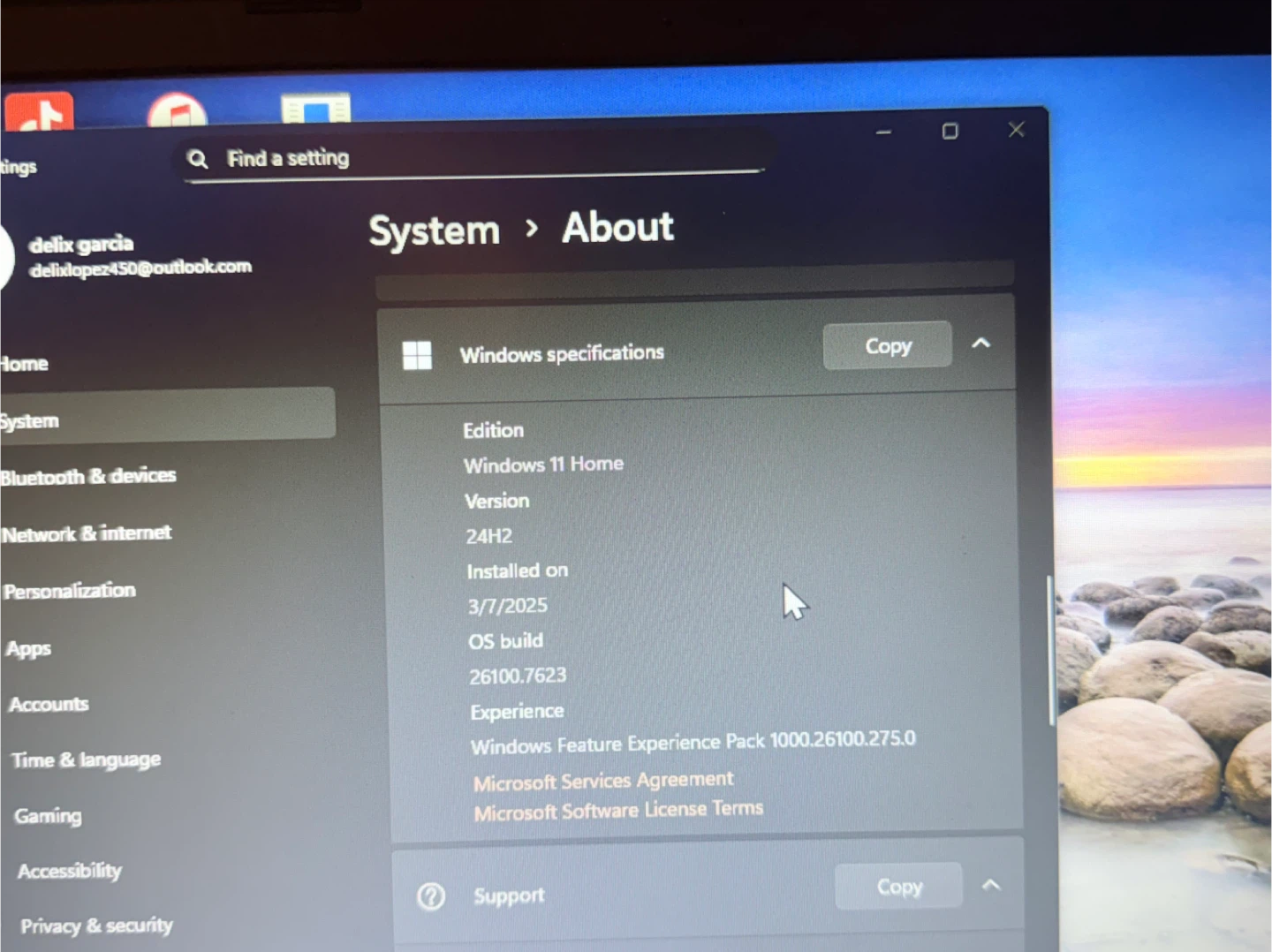The height and width of the screenshot is (952, 1272).
Task: Click the Support section heading
Action: click(509, 895)
